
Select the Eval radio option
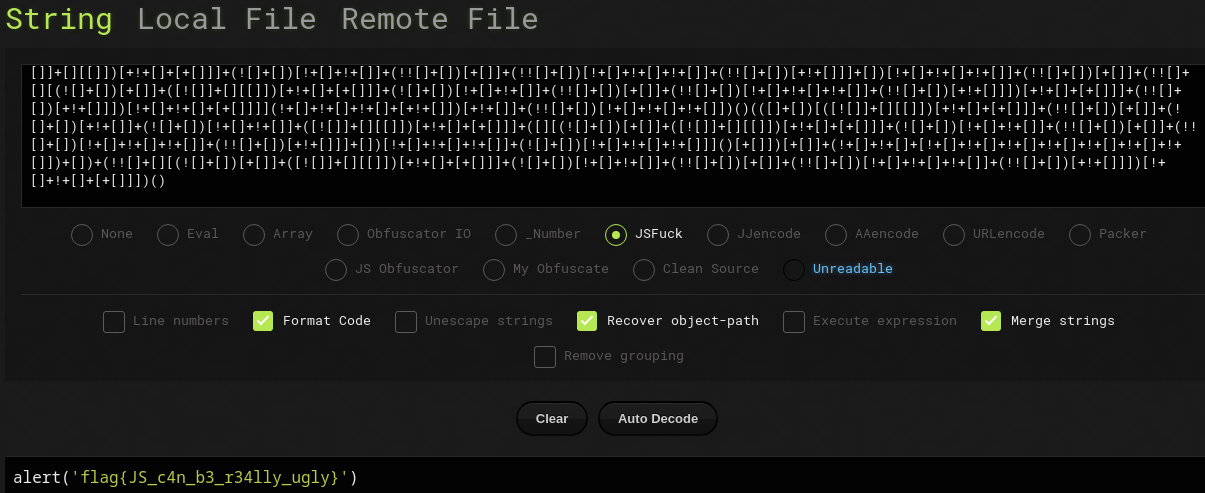[168, 234]
